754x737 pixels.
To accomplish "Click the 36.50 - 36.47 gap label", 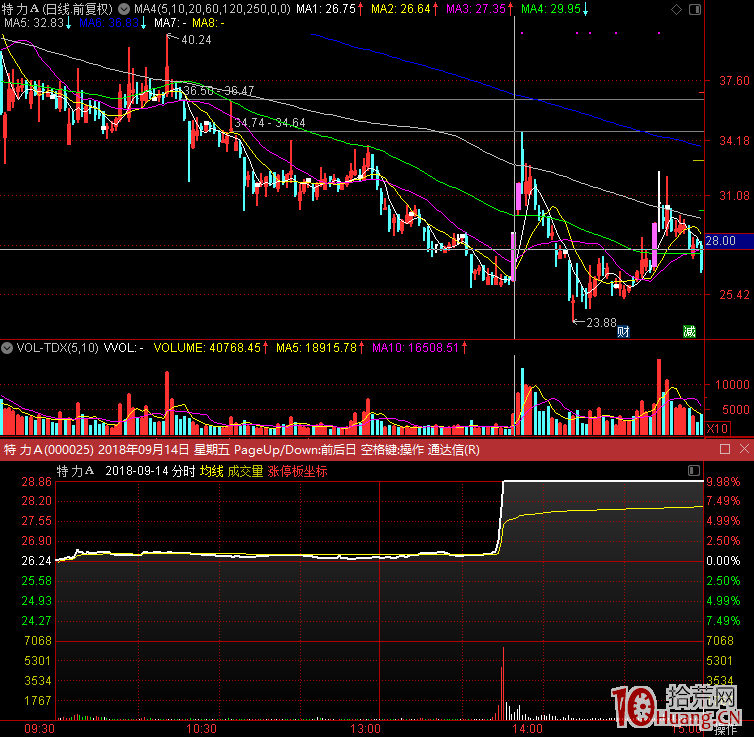I will point(219,91).
